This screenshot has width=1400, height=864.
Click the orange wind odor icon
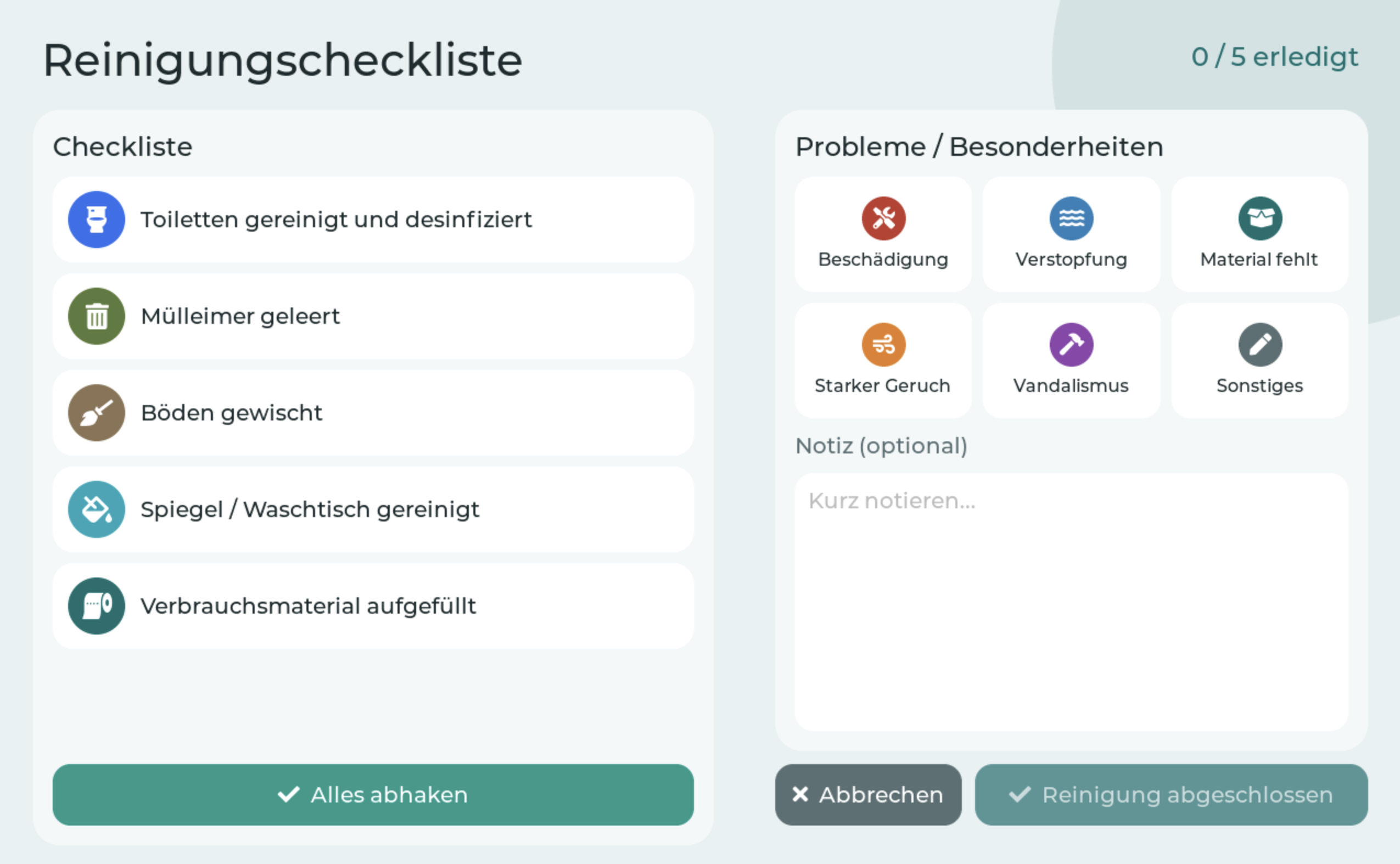[x=883, y=345]
